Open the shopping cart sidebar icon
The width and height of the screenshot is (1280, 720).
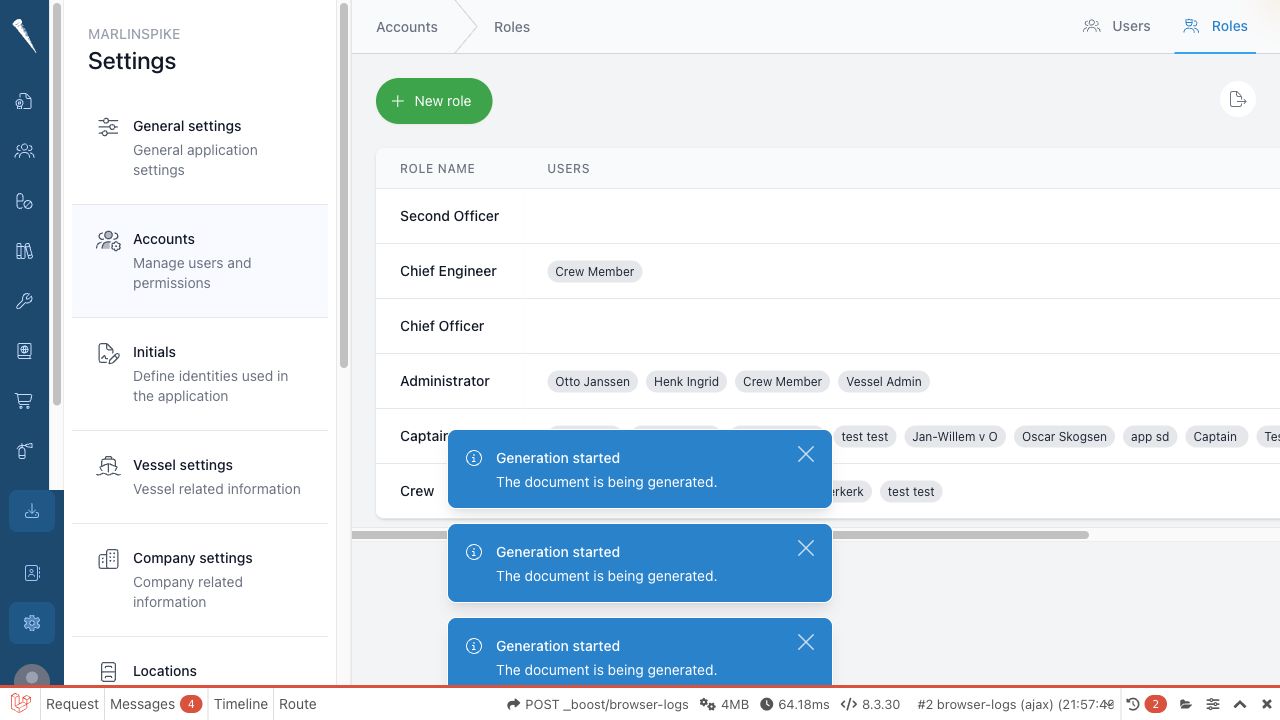(x=24, y=401)
